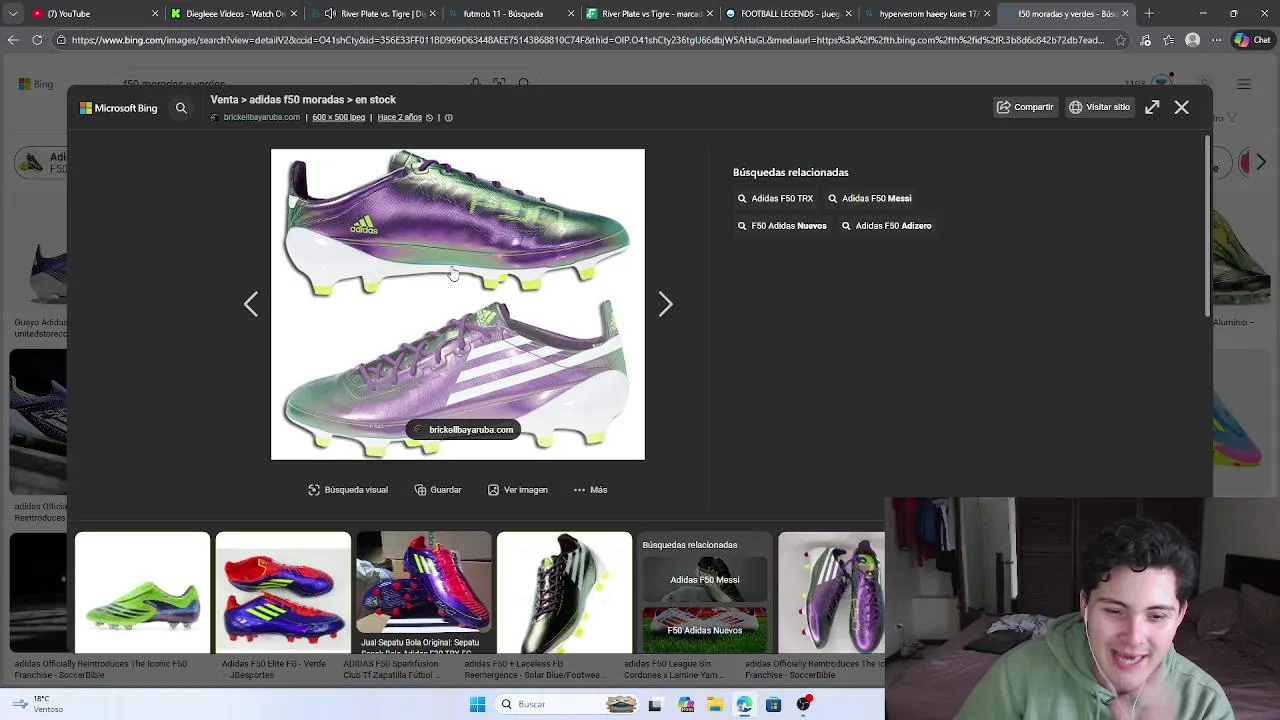Open the weather widget showing 18°C Ventoso
Viewport: 1280px width, 720px height.
pos(38,704)
